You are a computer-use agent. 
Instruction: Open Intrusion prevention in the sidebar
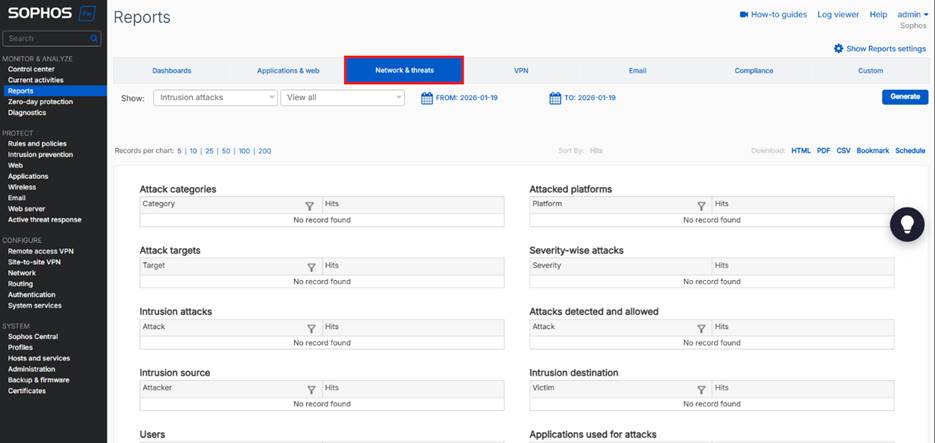(x=40, y=155)
